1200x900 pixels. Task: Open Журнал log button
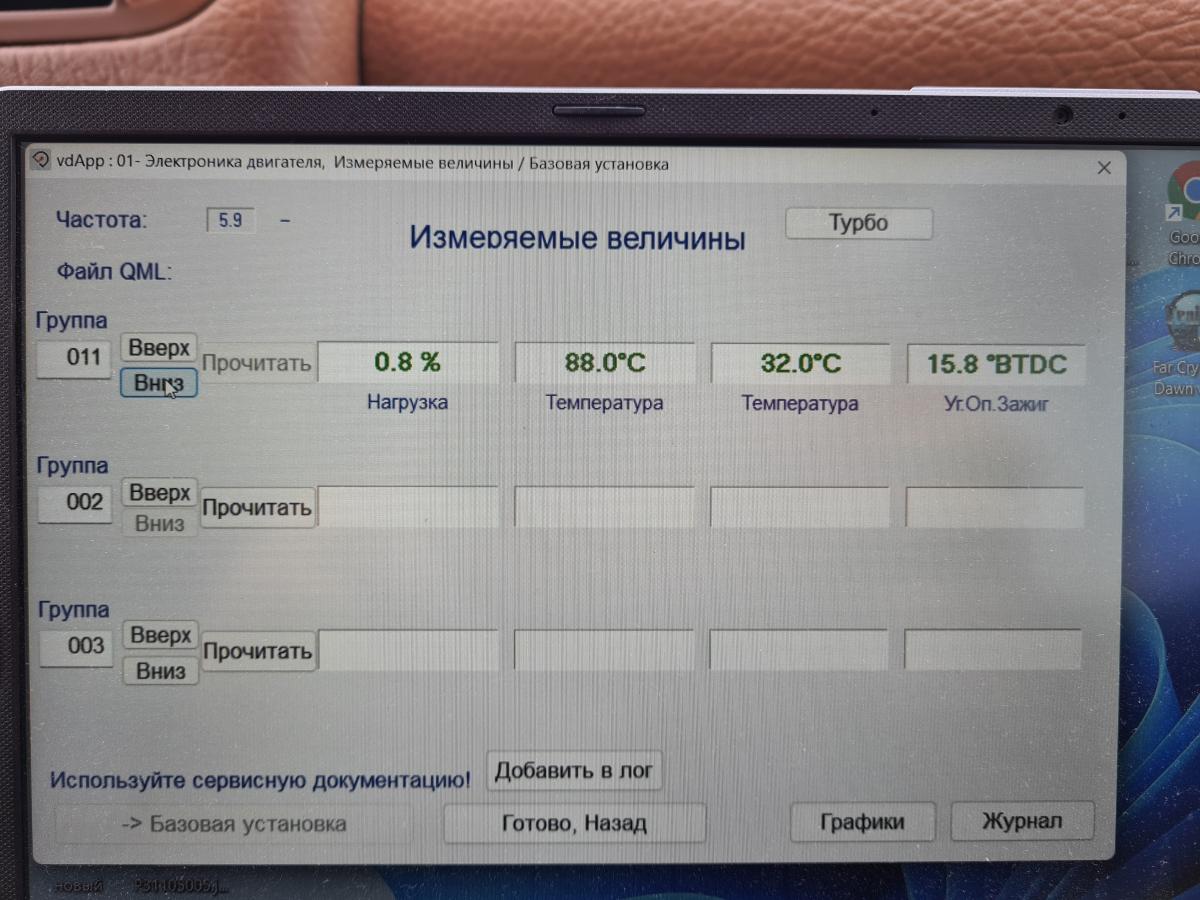[1021, 822]
